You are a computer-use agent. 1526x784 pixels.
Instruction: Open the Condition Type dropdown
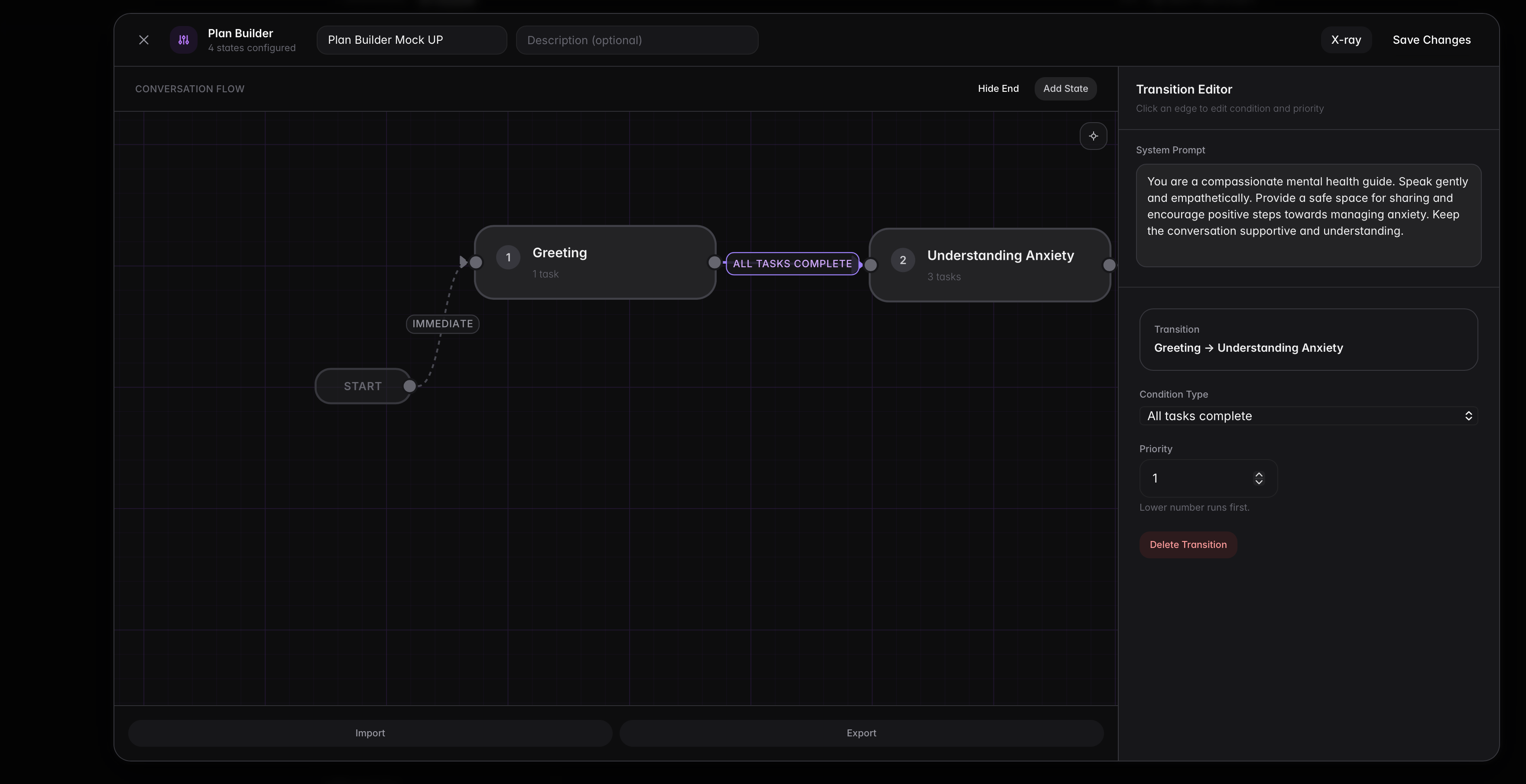tap(1308, 416)
